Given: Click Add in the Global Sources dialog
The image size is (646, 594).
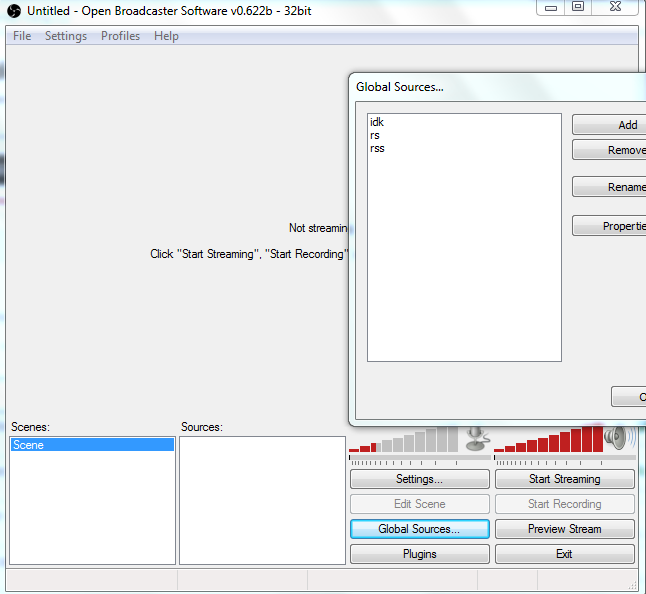Looking at the screenshot, I should 609,125.
